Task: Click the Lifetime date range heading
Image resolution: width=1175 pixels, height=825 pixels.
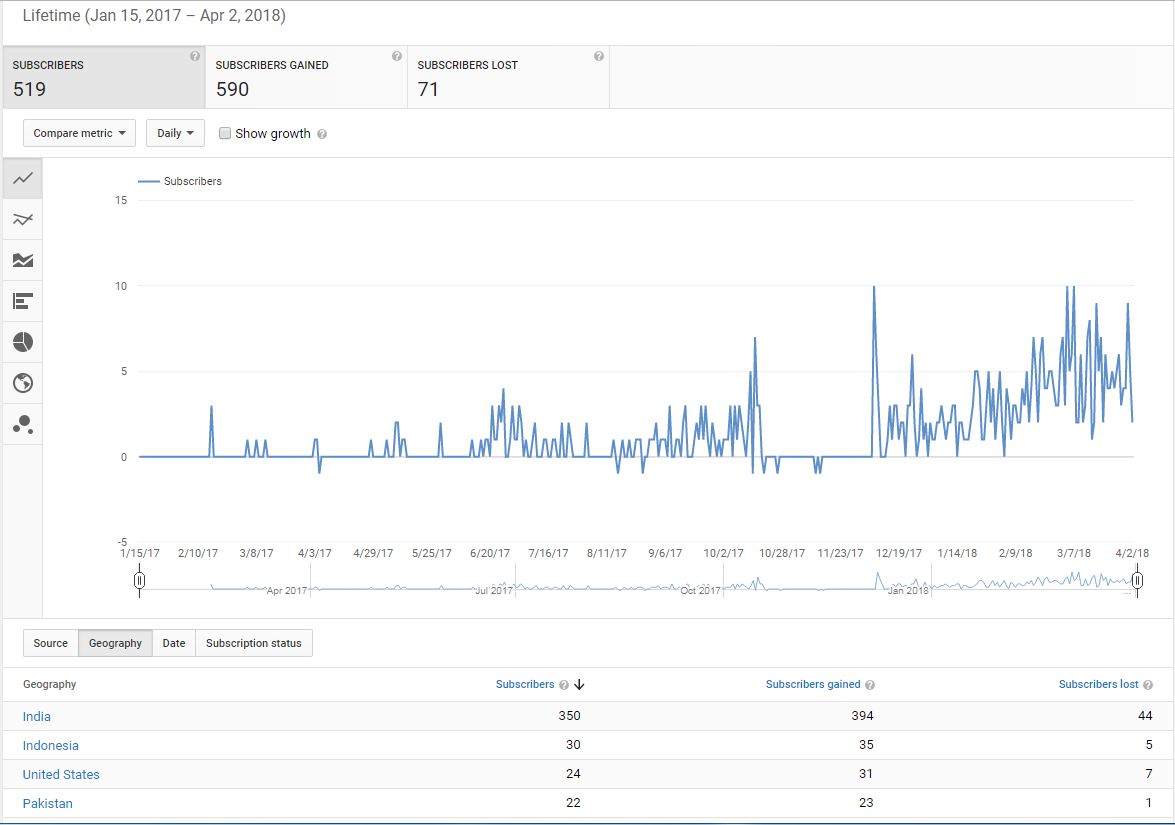Action: pos(154,16)
